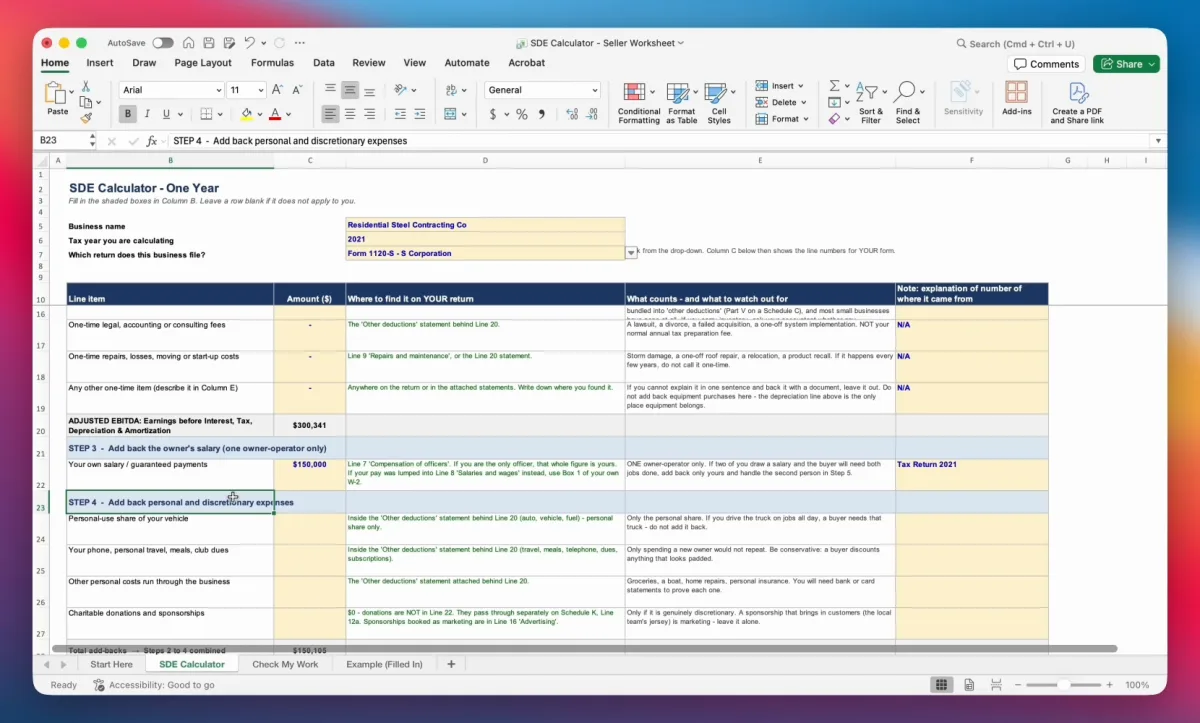Click the Insert Function fx icon
This screenshot has width=1200, height=723.
[152, 141]
